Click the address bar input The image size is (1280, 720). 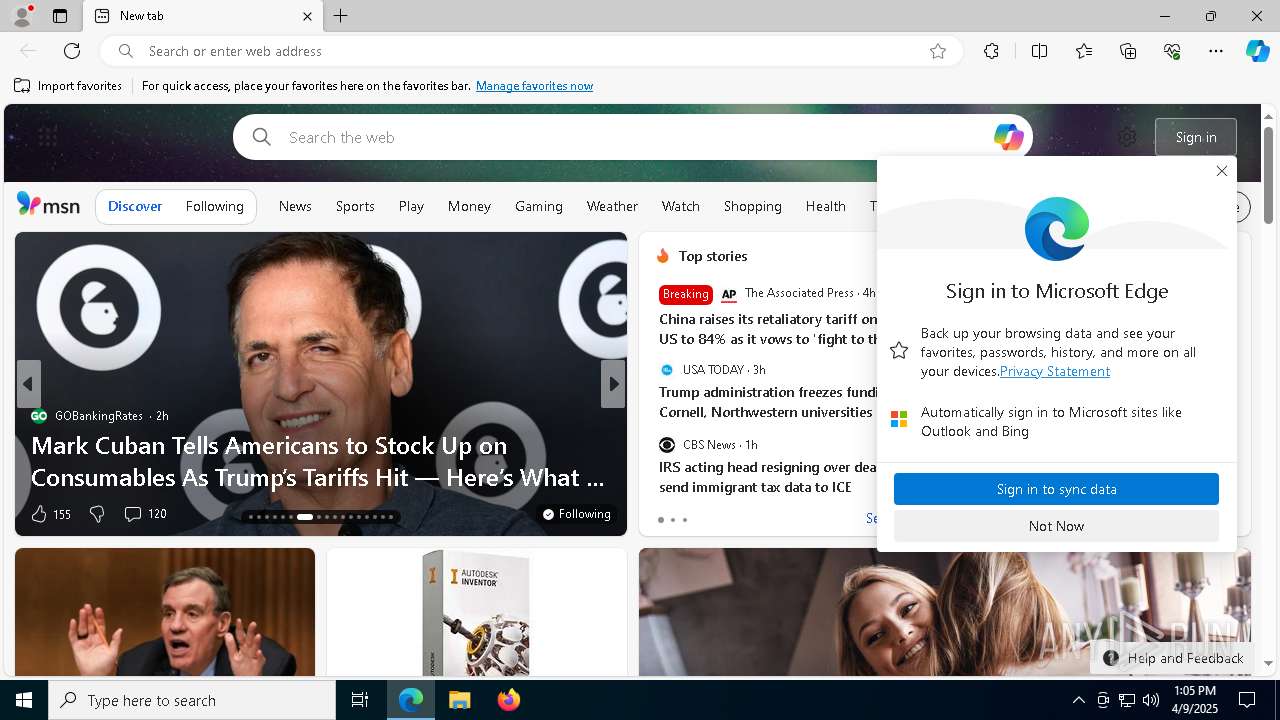pyautogui.click(x=530, y=51)
